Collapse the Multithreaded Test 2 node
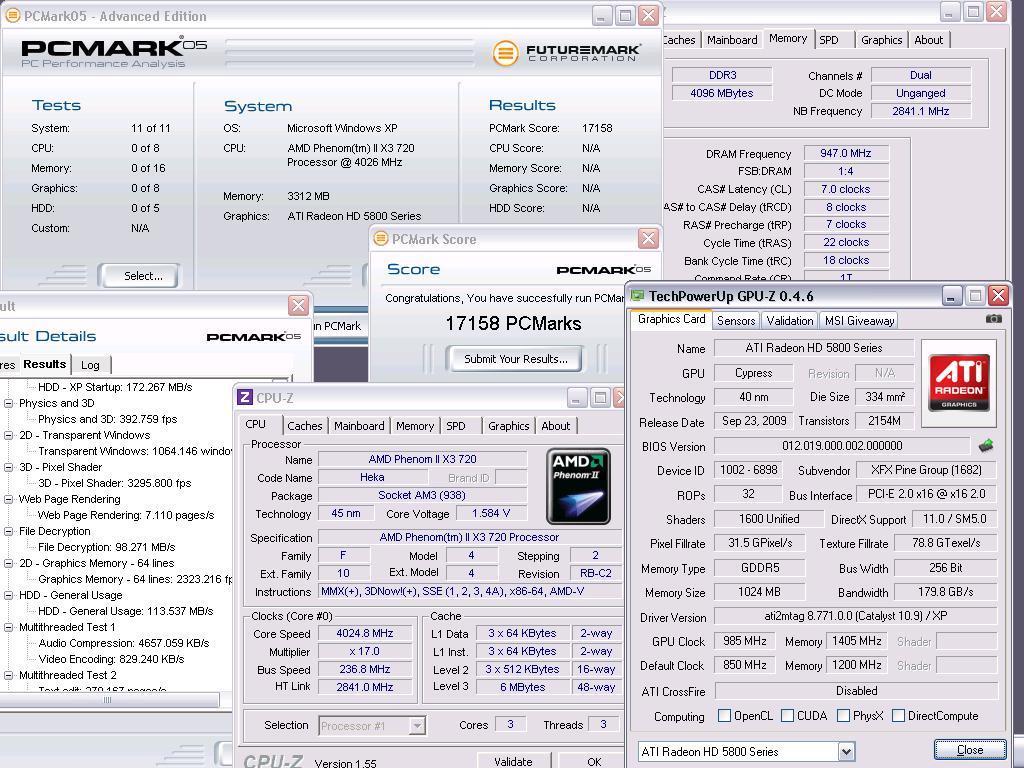1024x768 pixels. tap(9, 675)
